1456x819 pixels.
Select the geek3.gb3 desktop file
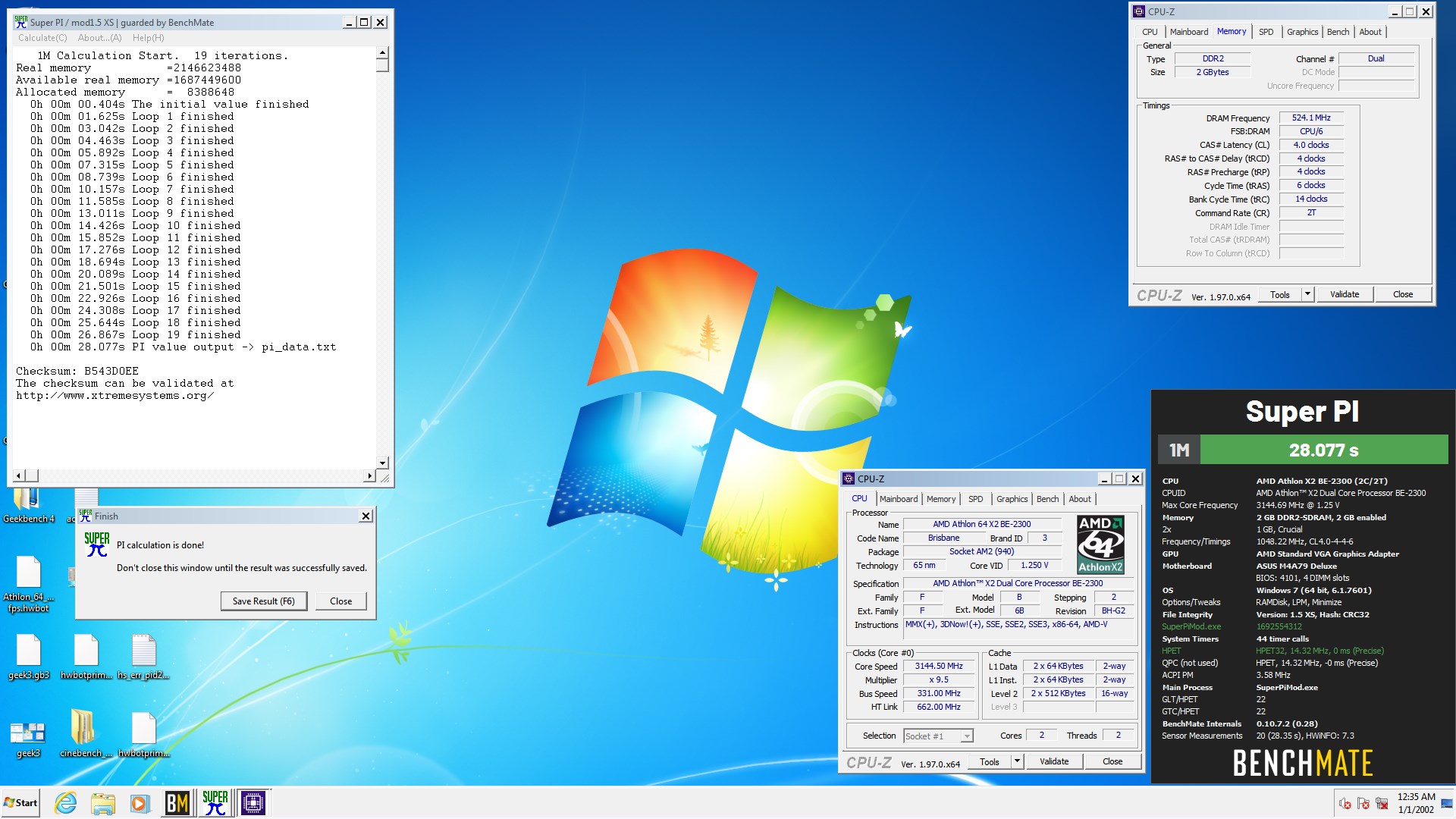(28, 657)
